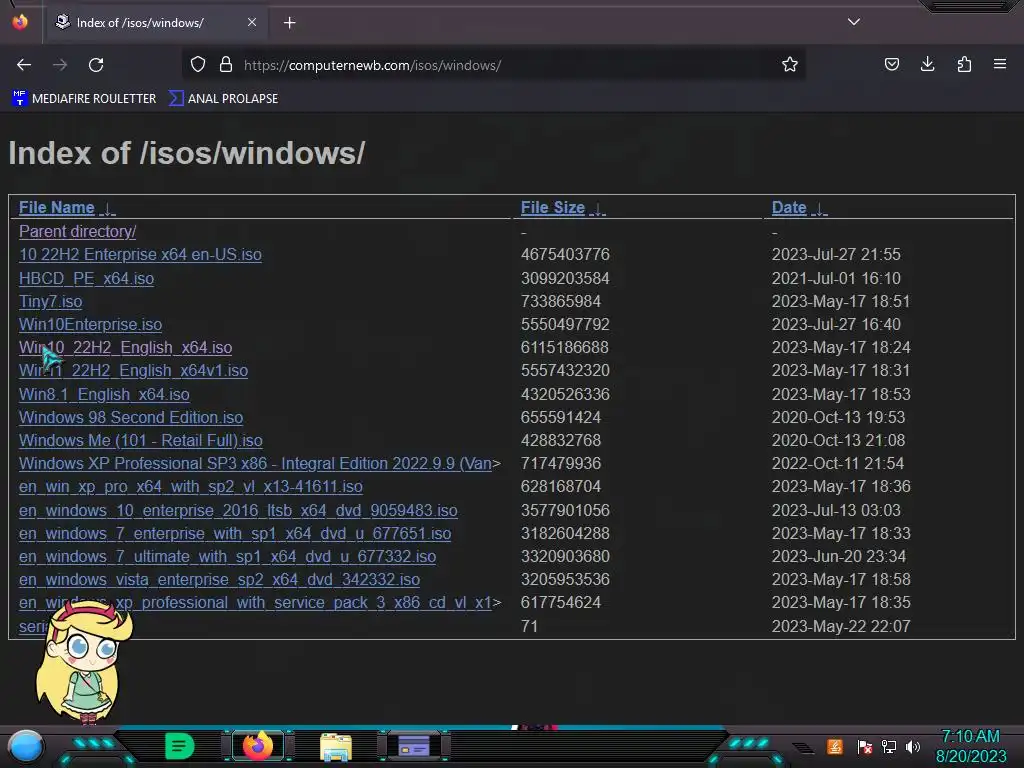View site info via padlock icon

tap(226, 65)
